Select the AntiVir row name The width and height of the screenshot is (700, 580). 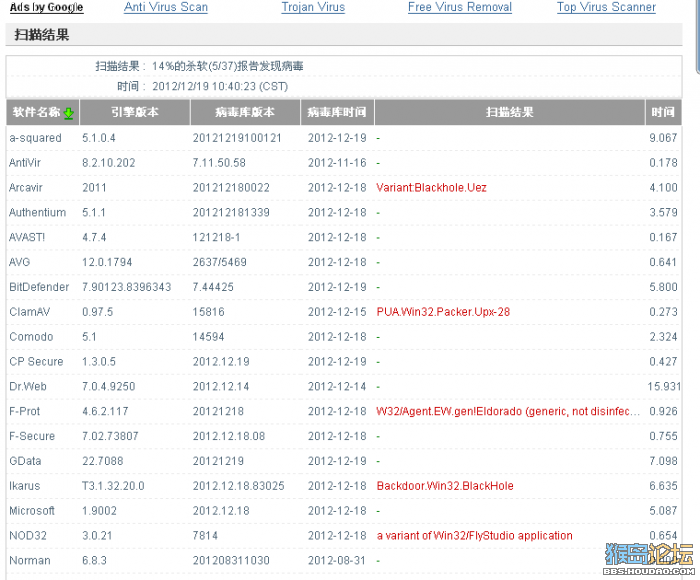click(25, 163)
